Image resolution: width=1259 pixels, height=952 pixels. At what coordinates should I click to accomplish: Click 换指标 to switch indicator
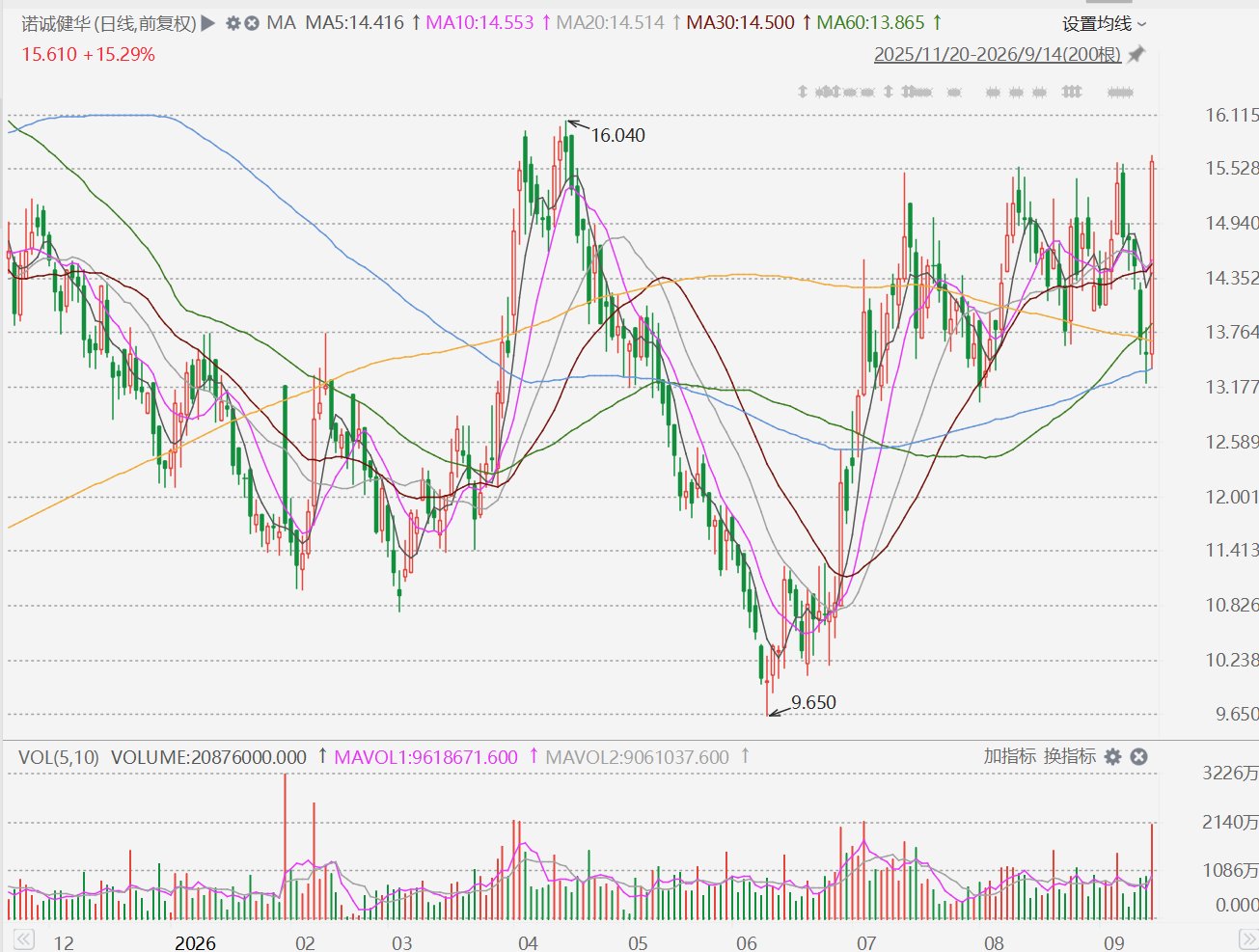pos(1070,756)
